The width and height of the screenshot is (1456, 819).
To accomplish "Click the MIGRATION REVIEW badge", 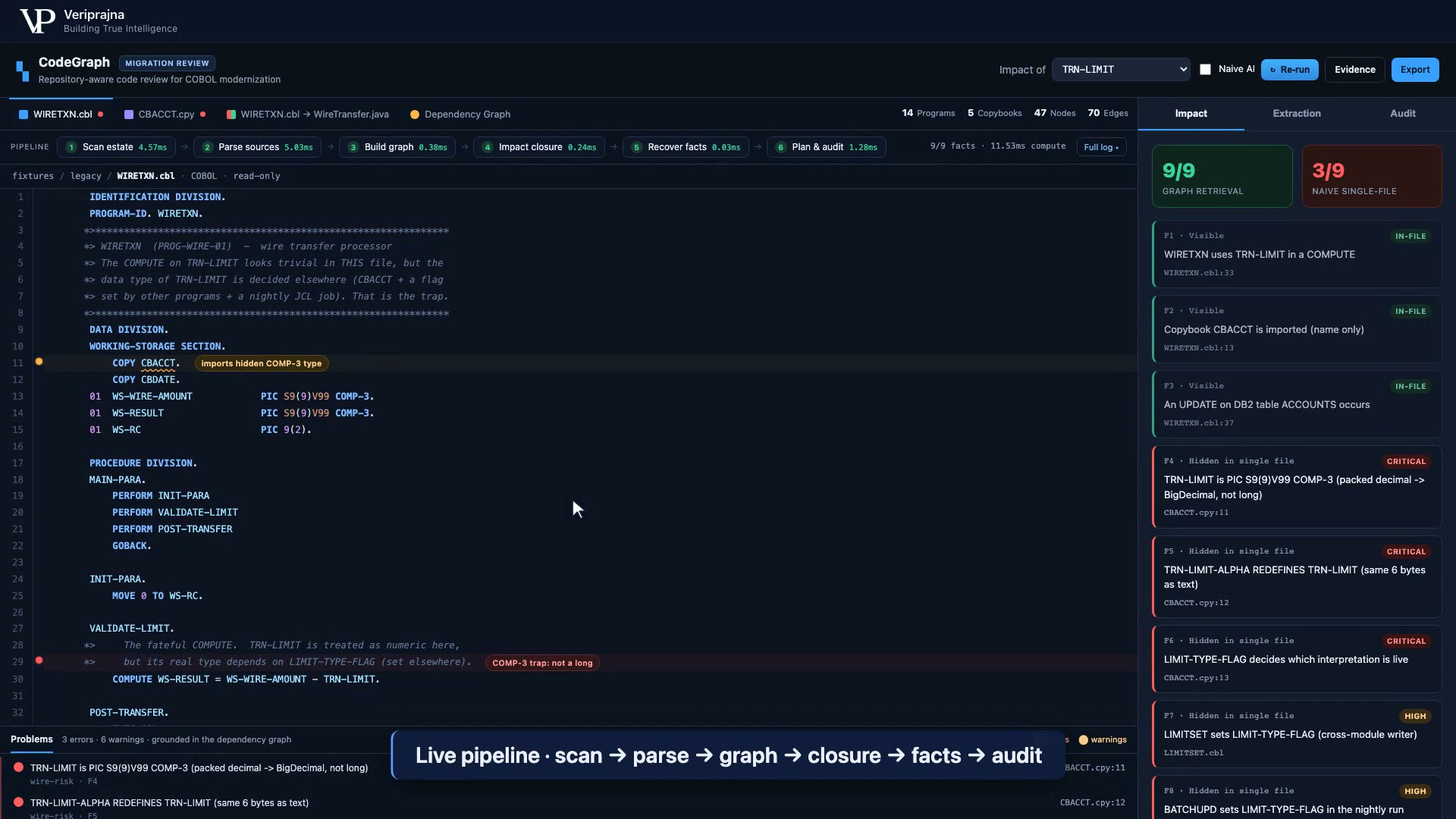I will pos(167,63).
